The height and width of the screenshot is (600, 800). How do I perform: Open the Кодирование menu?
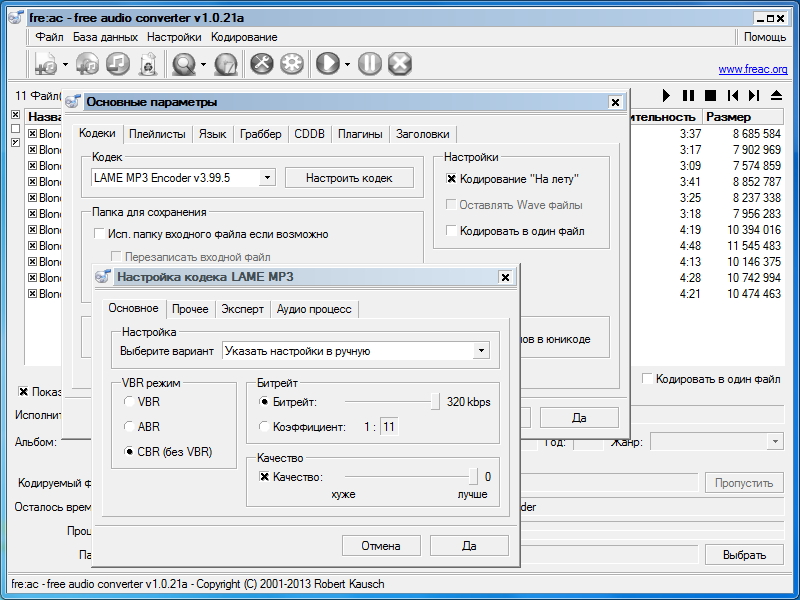[244, 37]
